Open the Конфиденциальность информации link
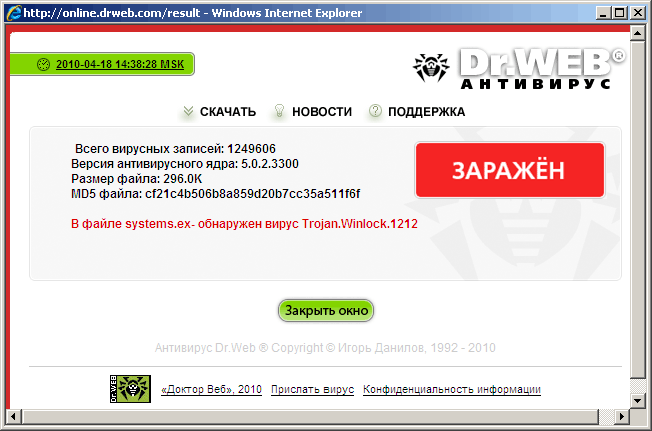 pyautogui.click(x=452, y=390)
